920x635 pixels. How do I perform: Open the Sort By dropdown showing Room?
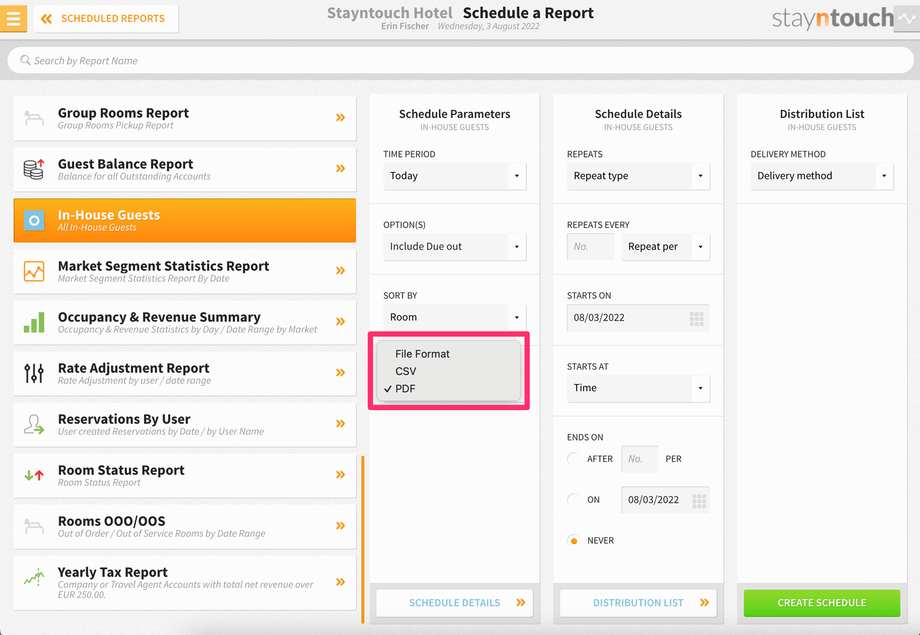coord(455,318)
